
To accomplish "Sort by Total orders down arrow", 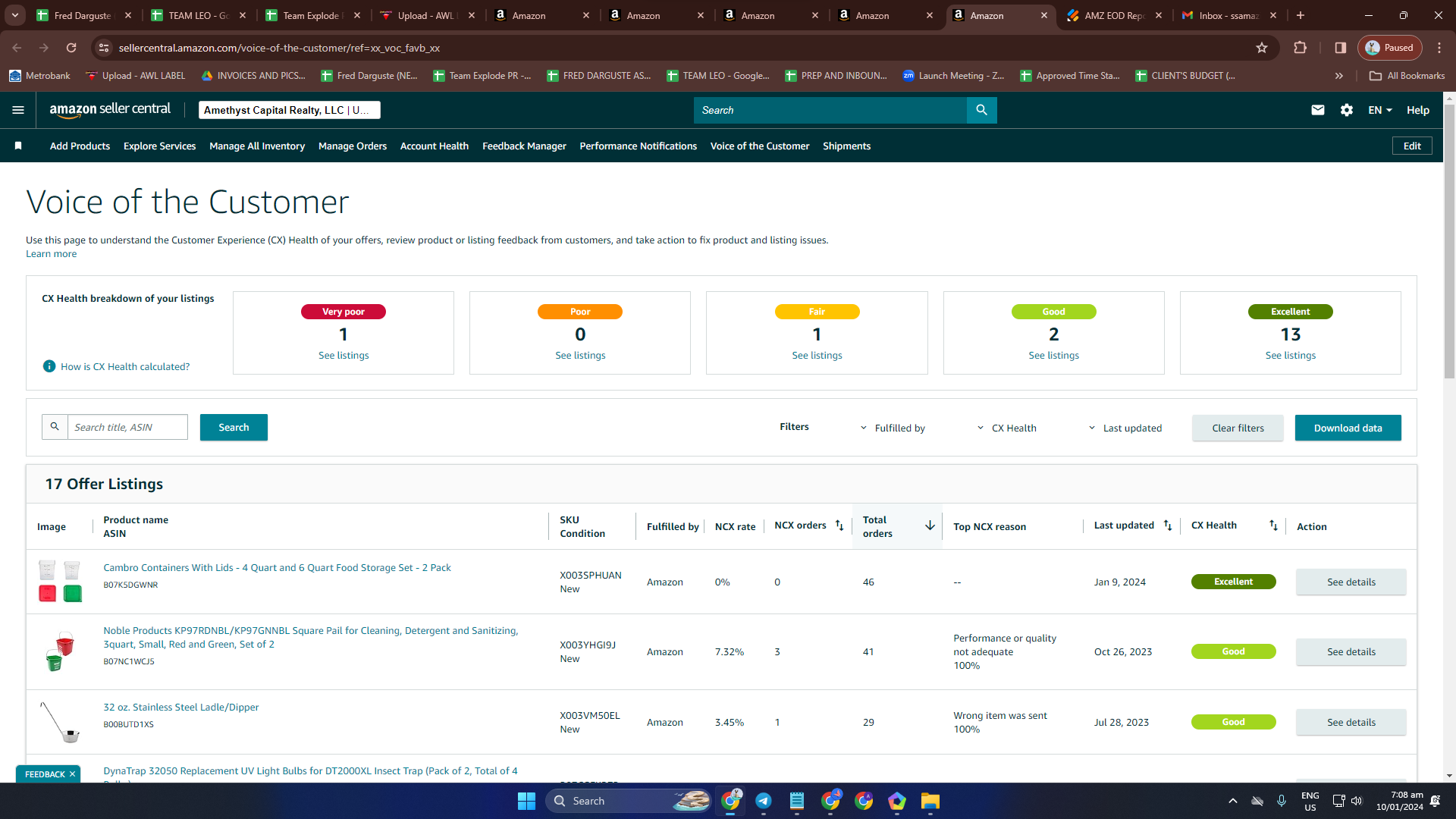I will (930, 526).
